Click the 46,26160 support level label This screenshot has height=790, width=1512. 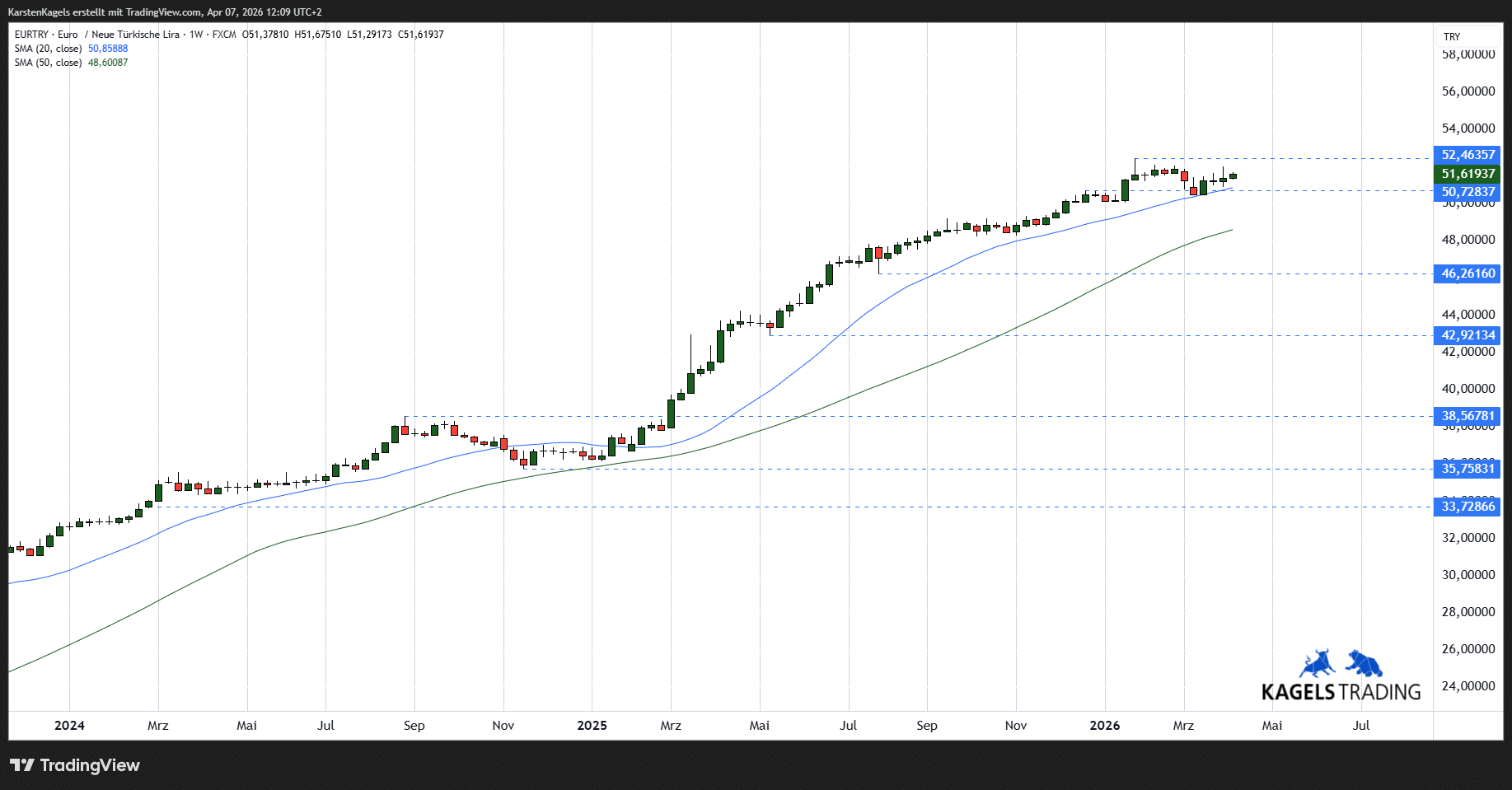click(1468, 273)
